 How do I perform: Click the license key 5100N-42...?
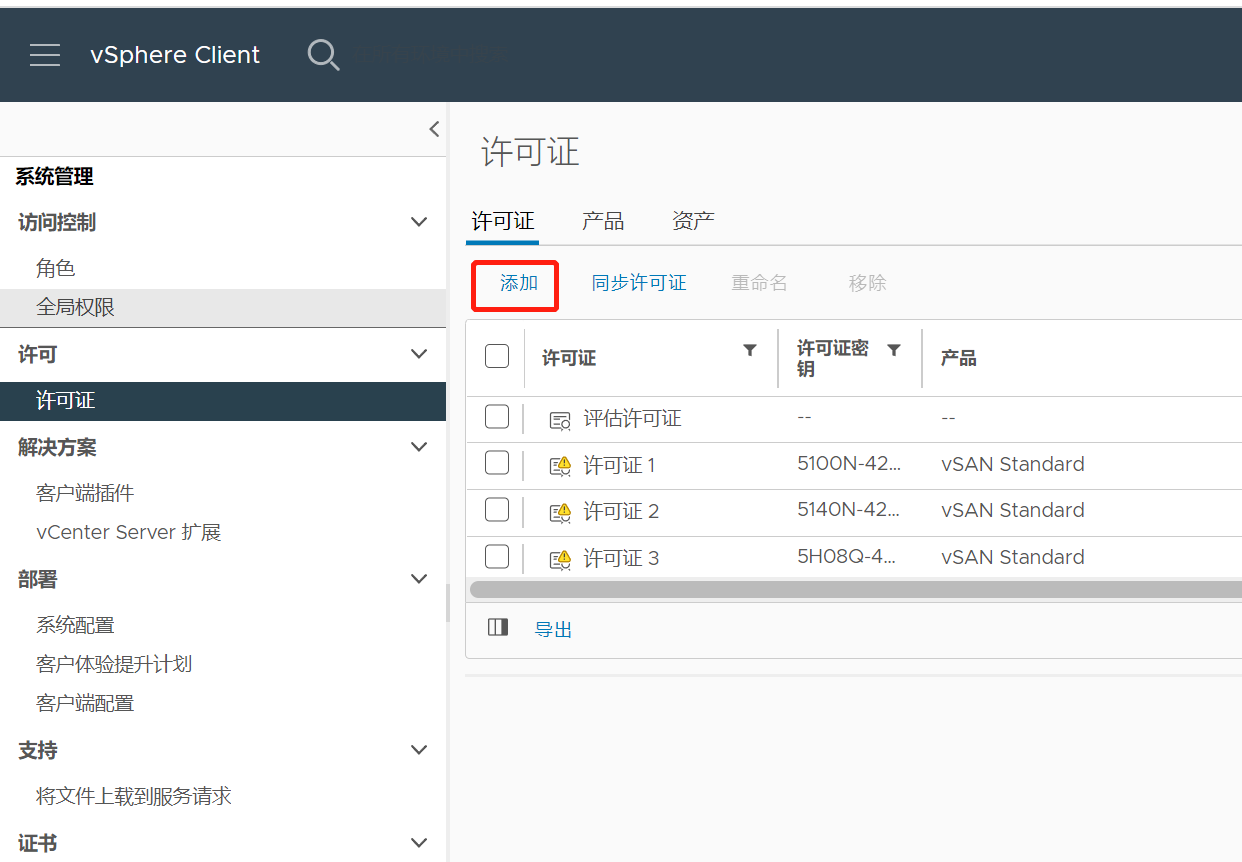tap(849, 464)
